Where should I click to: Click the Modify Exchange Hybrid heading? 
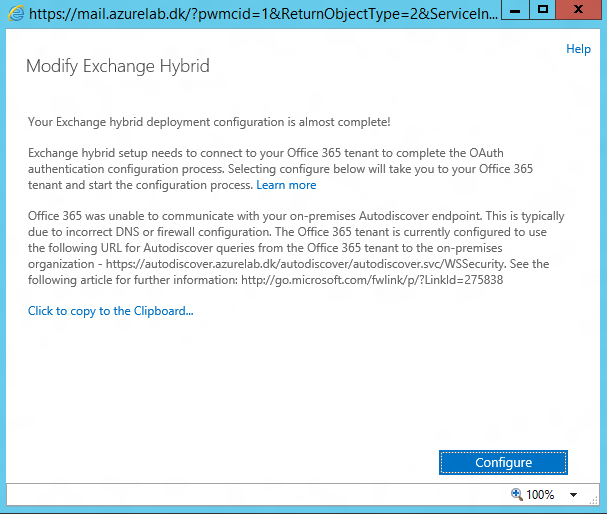118,66
